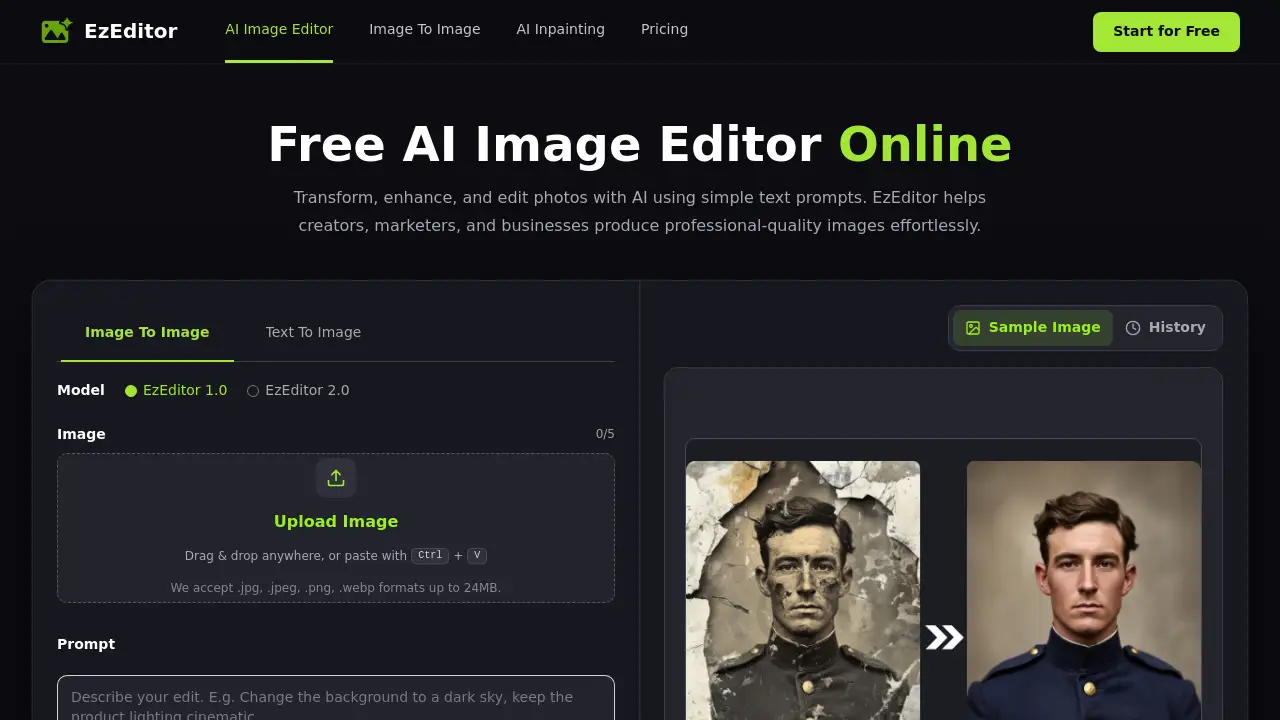Open the History view
The image size is (1280, 720).
pyautogui.click(x=1166, y=328)
